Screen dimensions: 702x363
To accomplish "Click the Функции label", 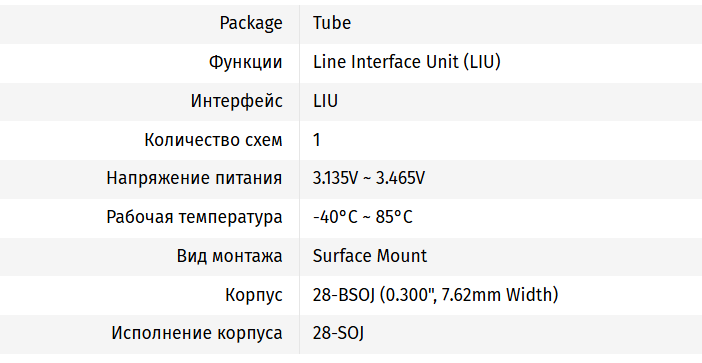I will pyautogui.click(x=245, y=62).
